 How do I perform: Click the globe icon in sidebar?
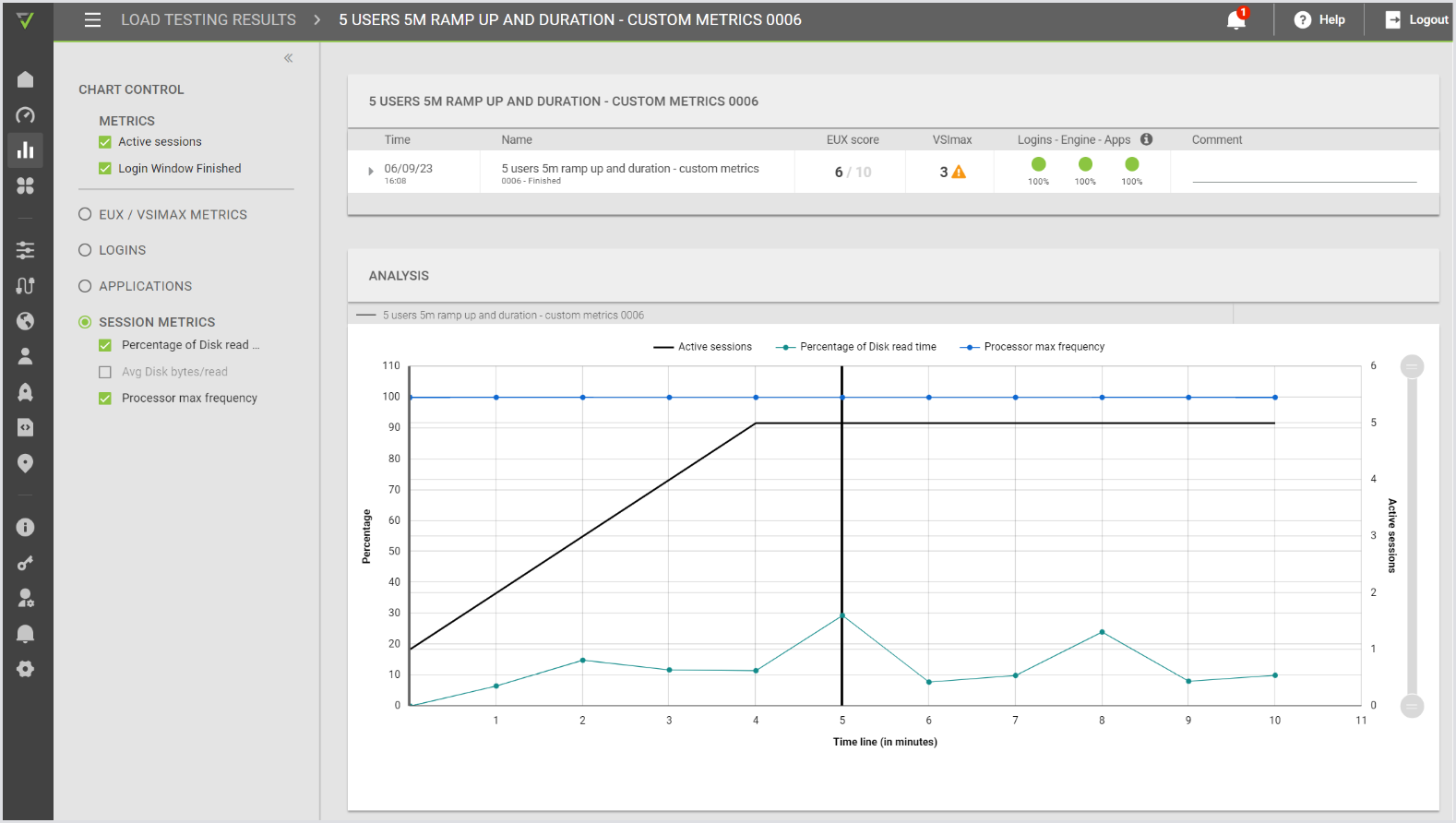26,321
